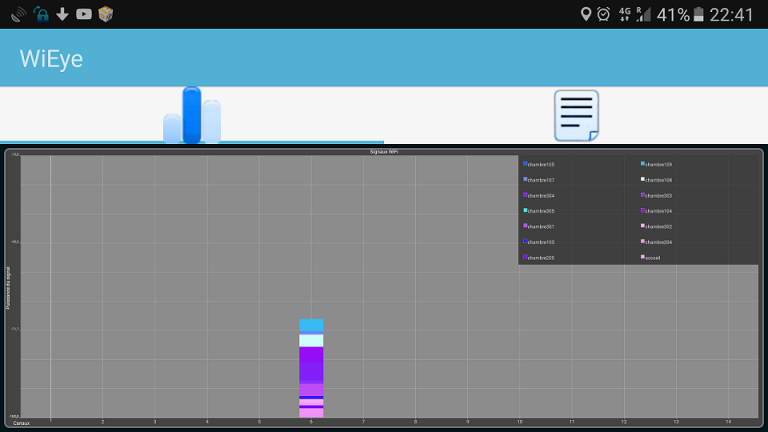Tap the large purple bar segment

point(311,364)
